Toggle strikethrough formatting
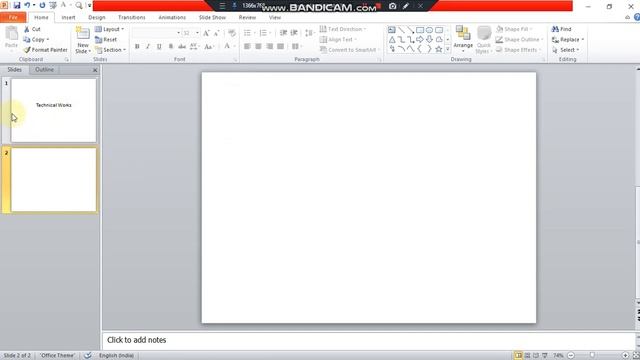640x360 pixels. (x=182, y=47)
